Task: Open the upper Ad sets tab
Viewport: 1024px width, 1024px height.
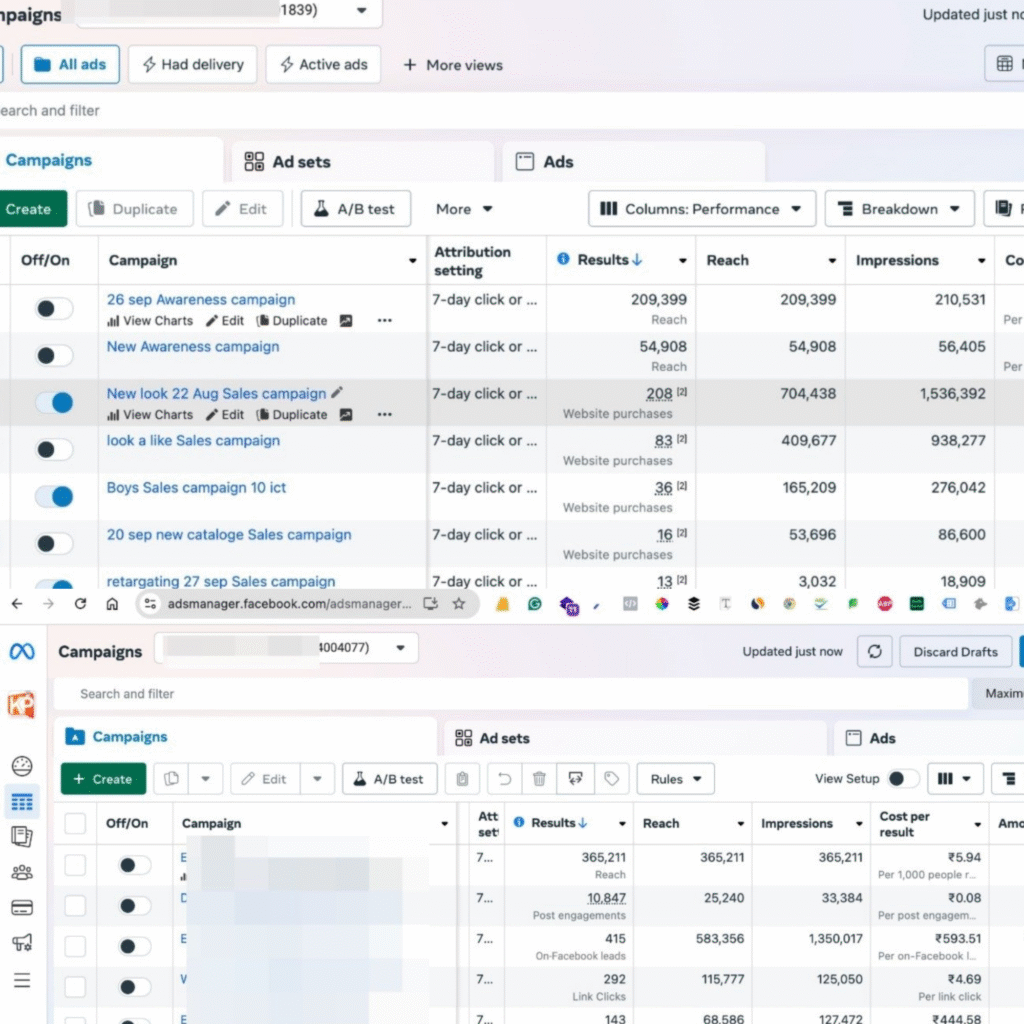Action: [362, 161]
